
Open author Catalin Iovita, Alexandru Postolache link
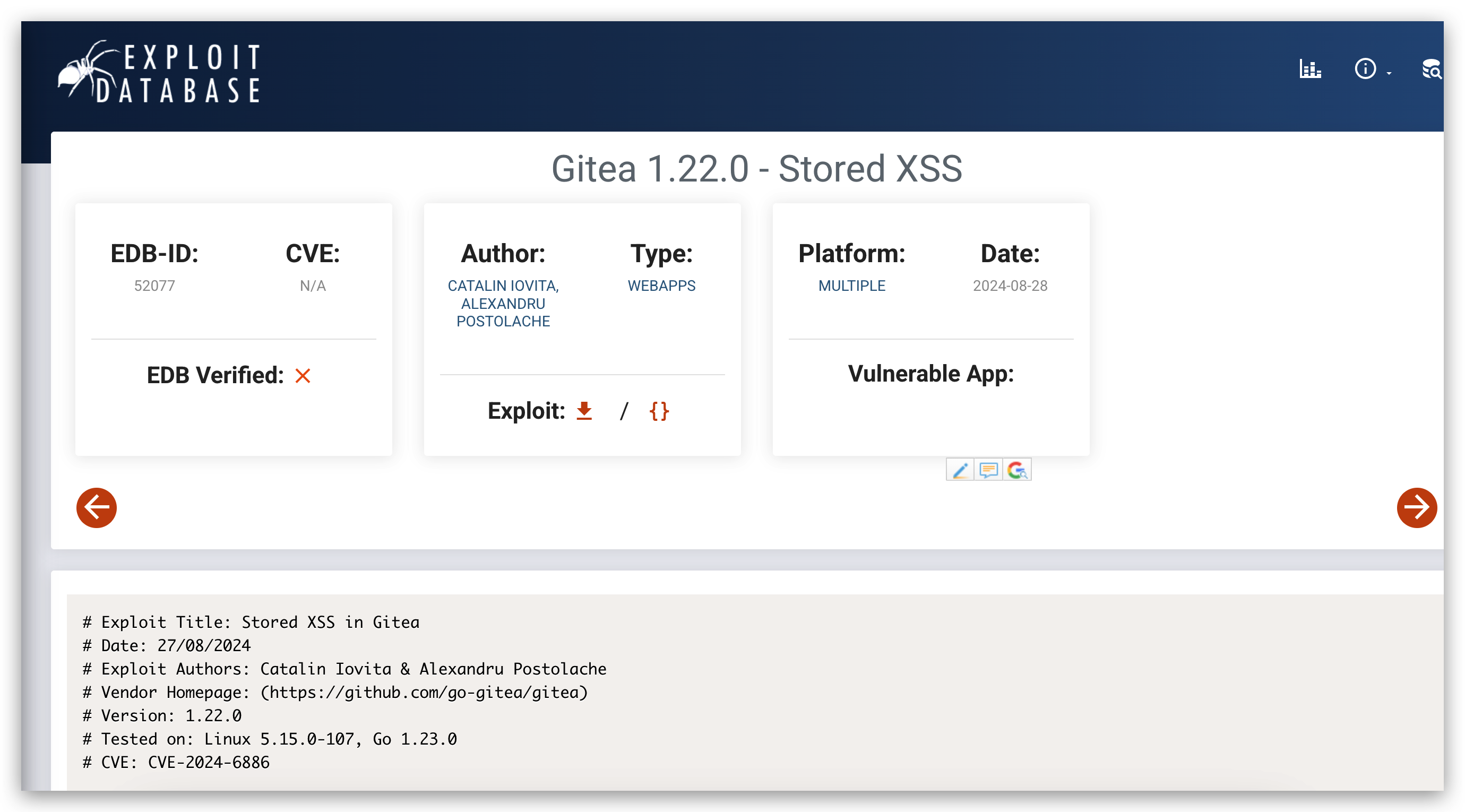tap(503, 303)
